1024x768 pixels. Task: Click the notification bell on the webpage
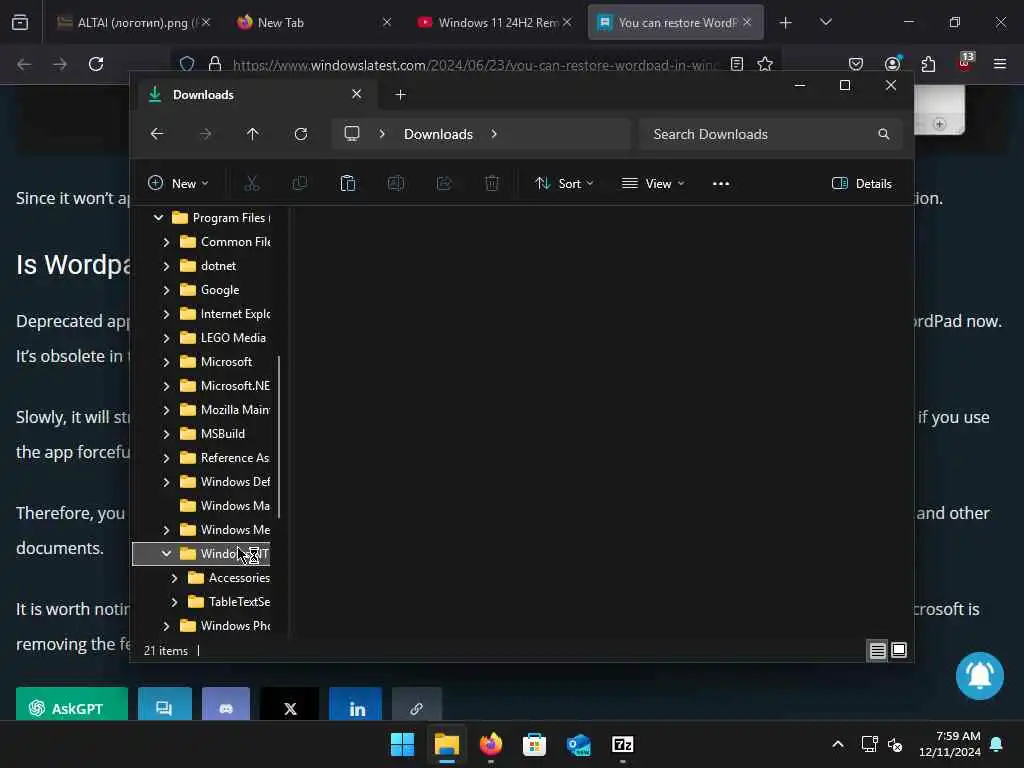pyautogui.click(x=980, y=676)
